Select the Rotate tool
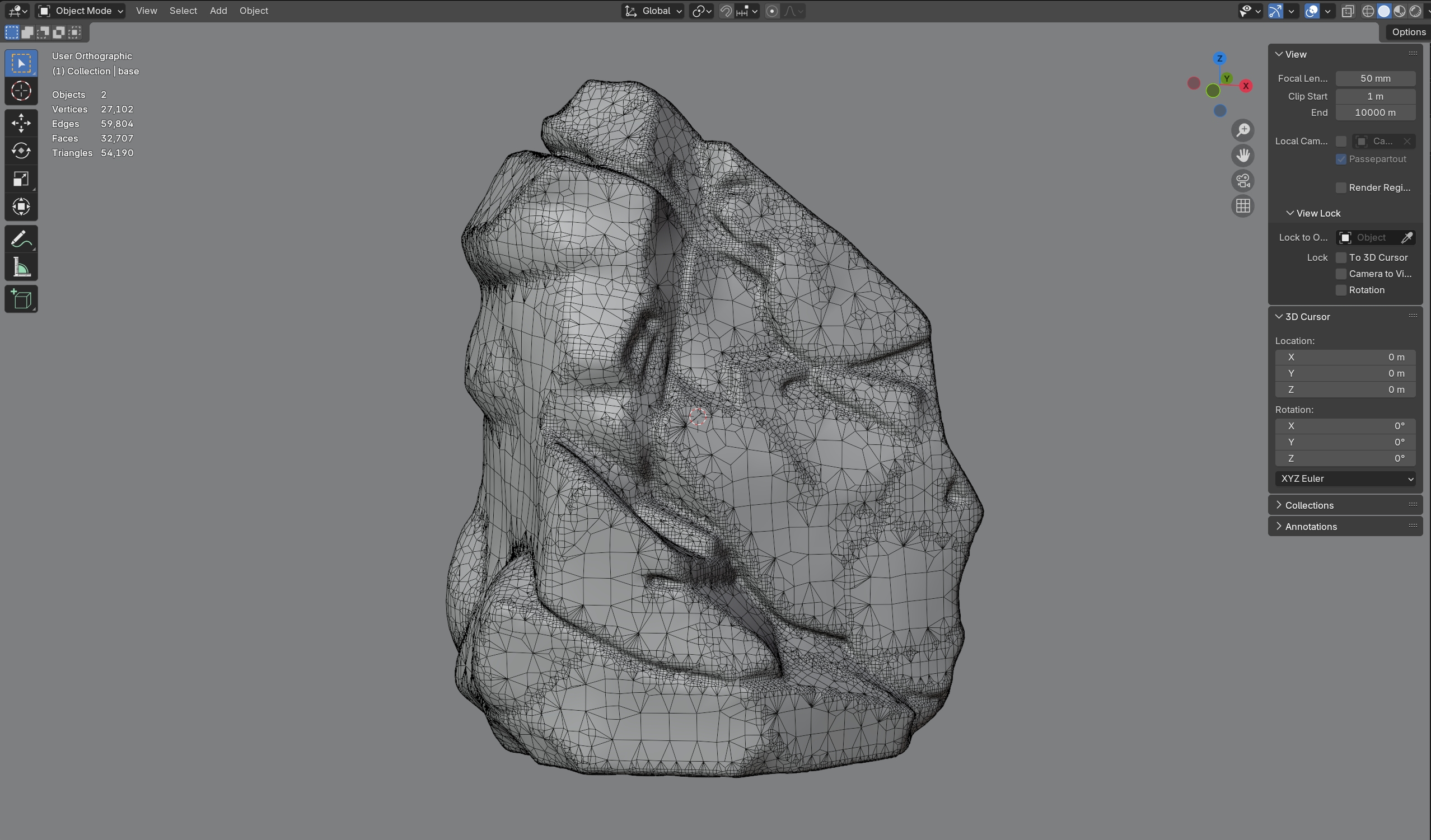Screen dimensions: 1431x840 click(x=21, y=151)
